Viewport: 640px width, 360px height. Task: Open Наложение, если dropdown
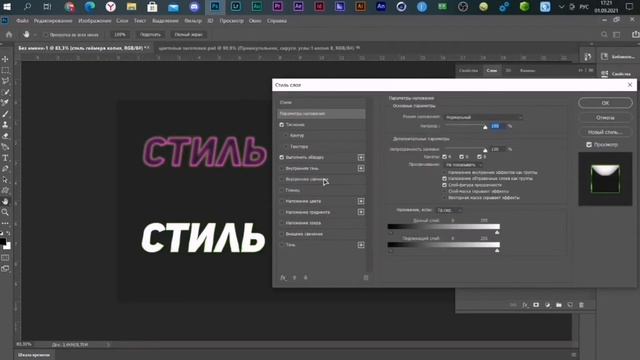pyautogui.click(x=449, y=210)
